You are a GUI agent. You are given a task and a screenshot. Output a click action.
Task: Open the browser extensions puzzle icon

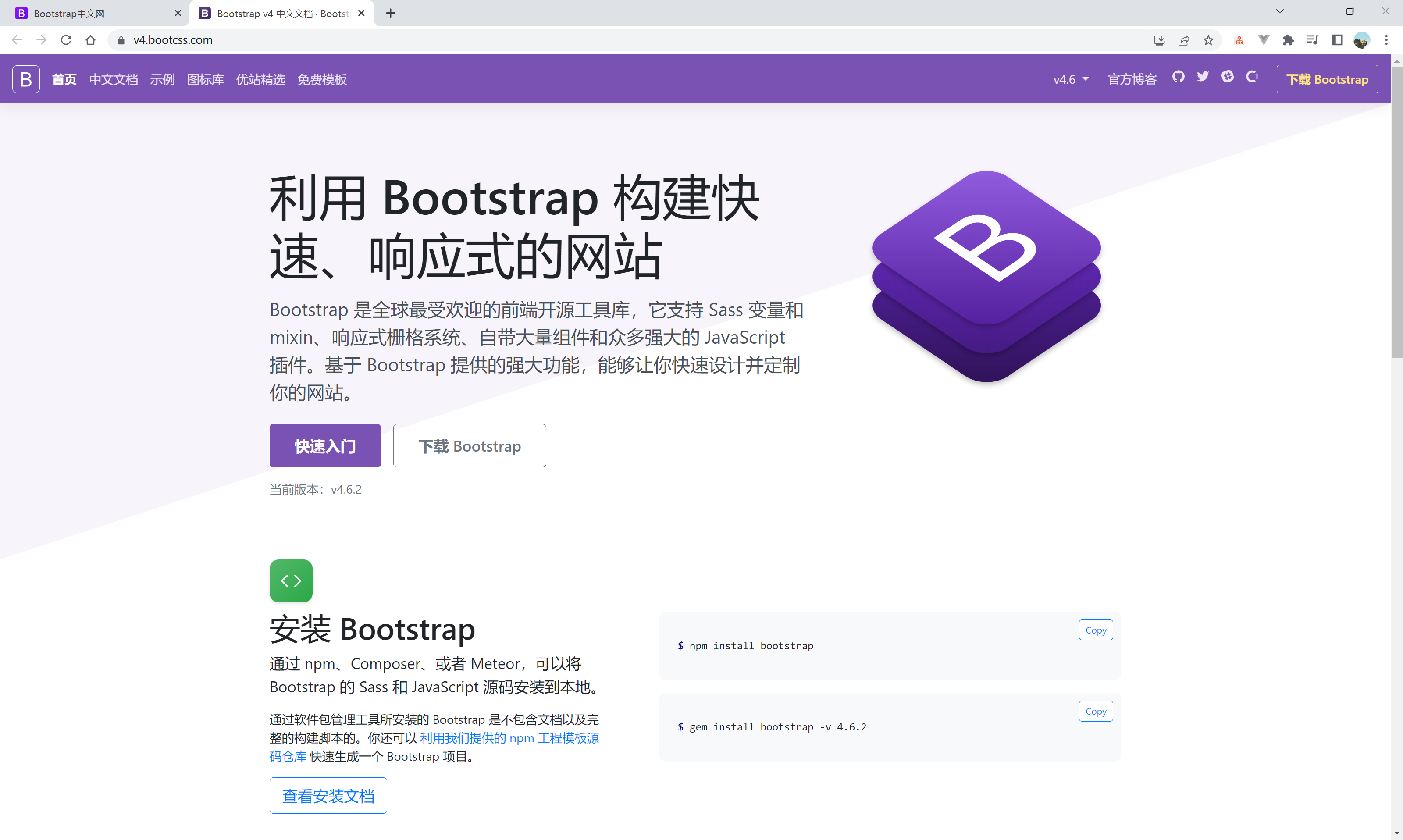click(1288, 39)
